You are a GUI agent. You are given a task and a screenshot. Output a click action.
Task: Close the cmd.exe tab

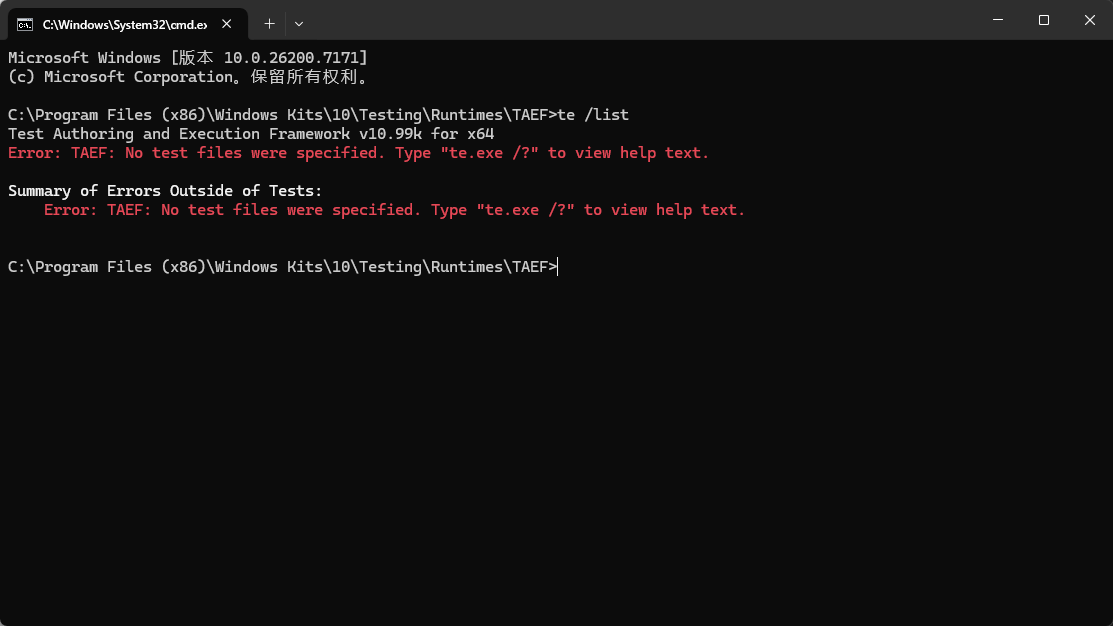[x=226, y=24]
